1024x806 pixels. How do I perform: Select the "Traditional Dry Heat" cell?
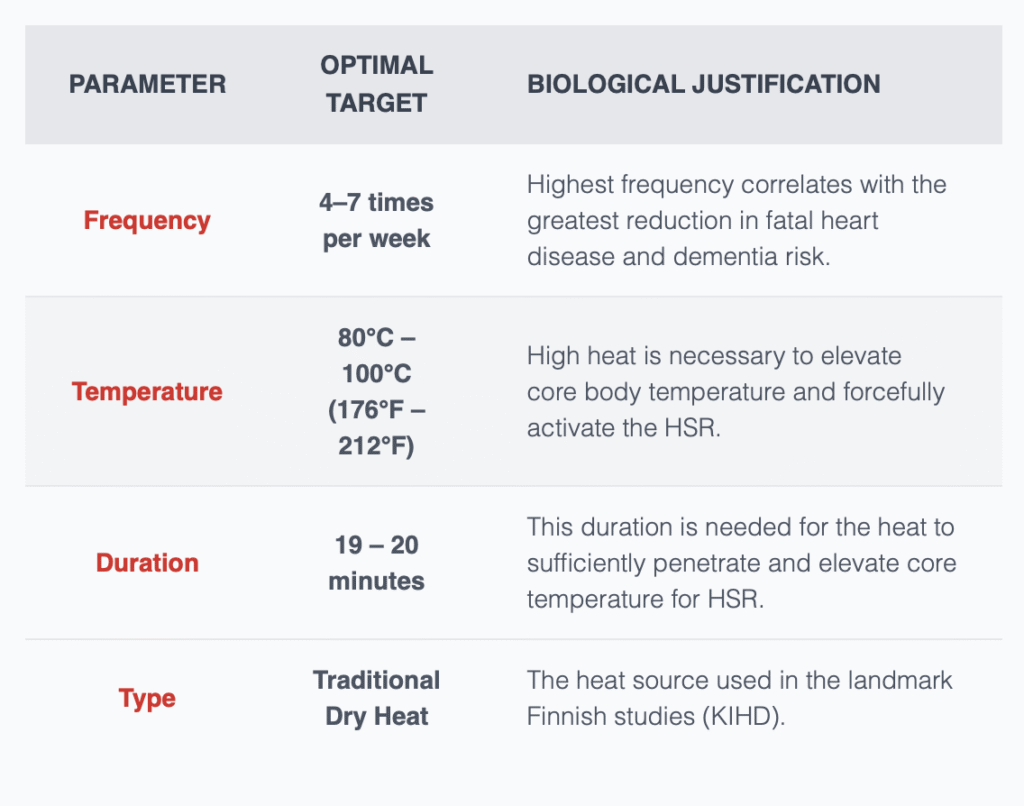376,698
